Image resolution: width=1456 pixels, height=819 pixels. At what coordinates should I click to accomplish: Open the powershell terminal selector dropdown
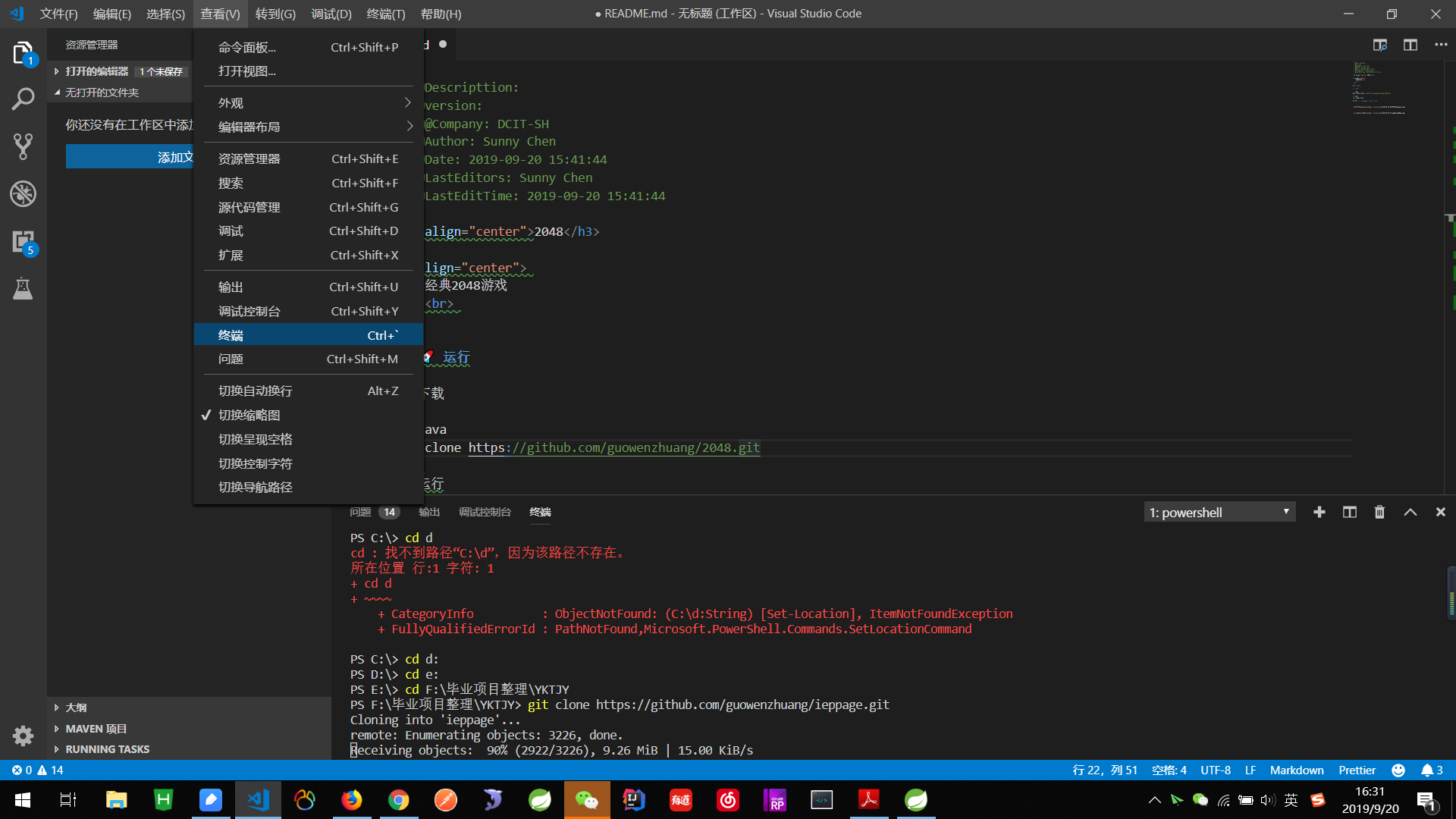point(1219,513)
